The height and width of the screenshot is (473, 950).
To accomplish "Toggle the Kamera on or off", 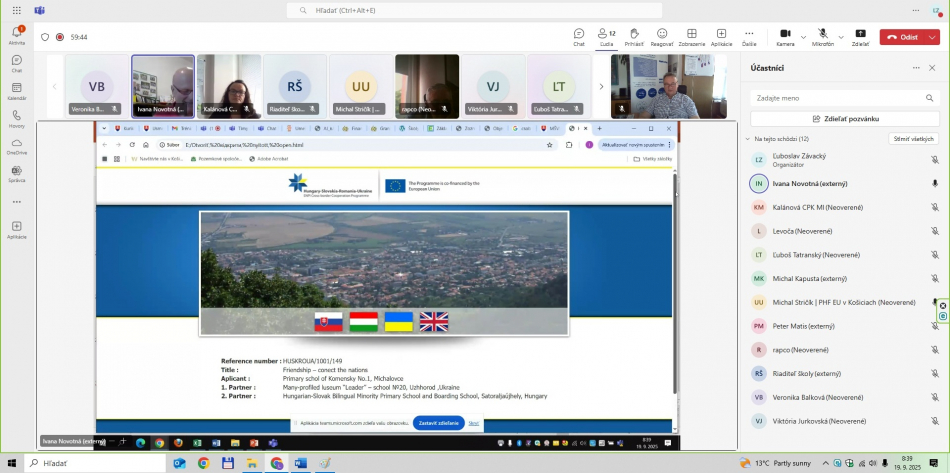I will [x=785, y=37].
